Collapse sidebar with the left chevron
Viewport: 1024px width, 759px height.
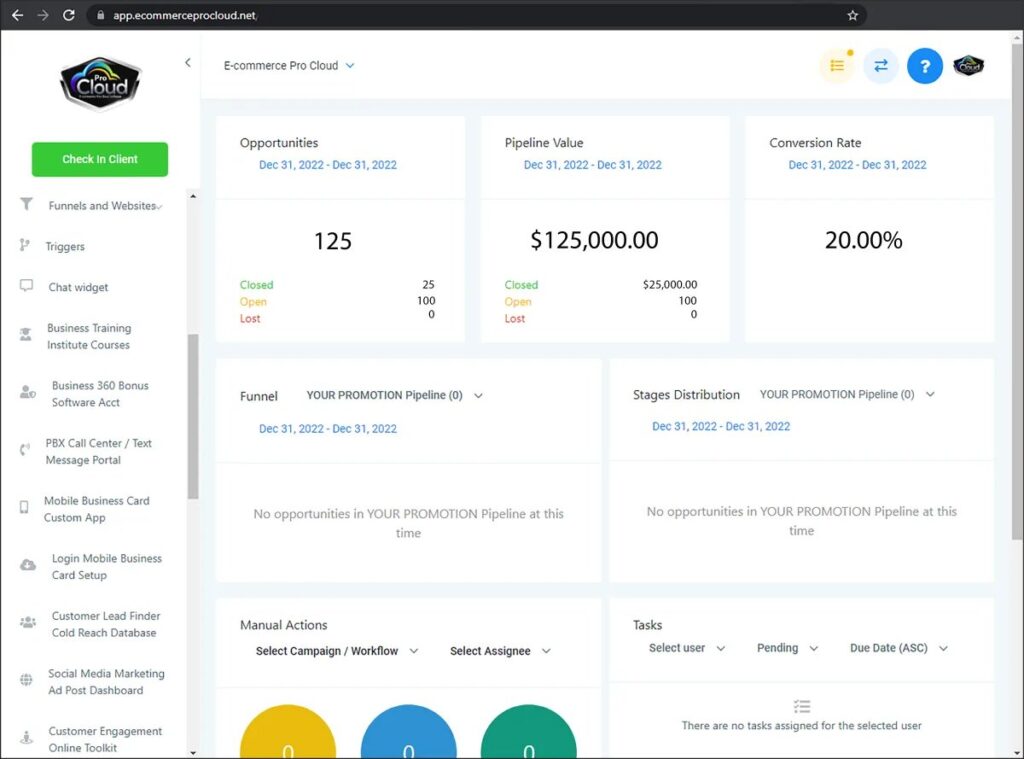click(188, 63)
